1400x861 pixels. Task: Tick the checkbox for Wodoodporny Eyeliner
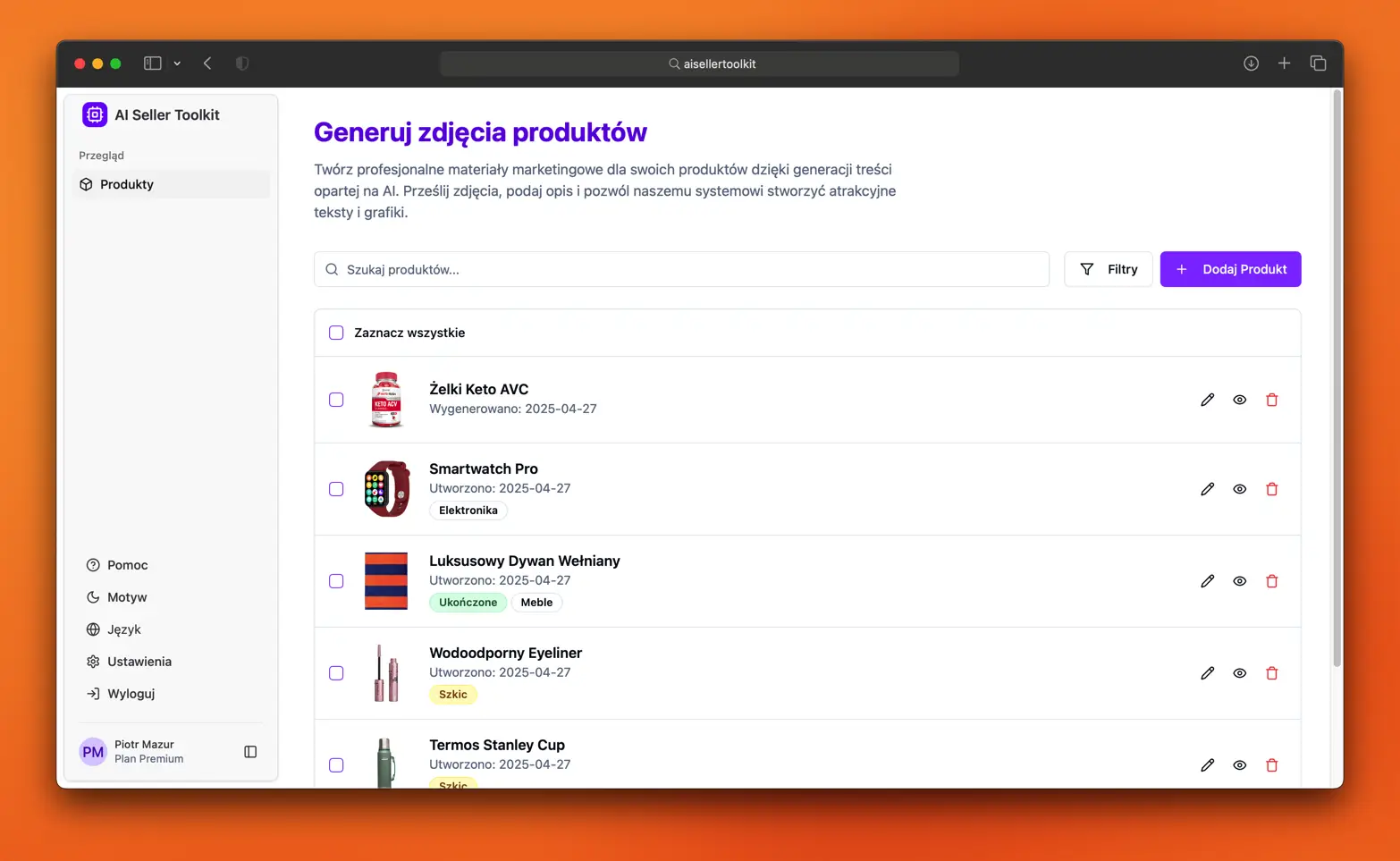tap(336, 673)
